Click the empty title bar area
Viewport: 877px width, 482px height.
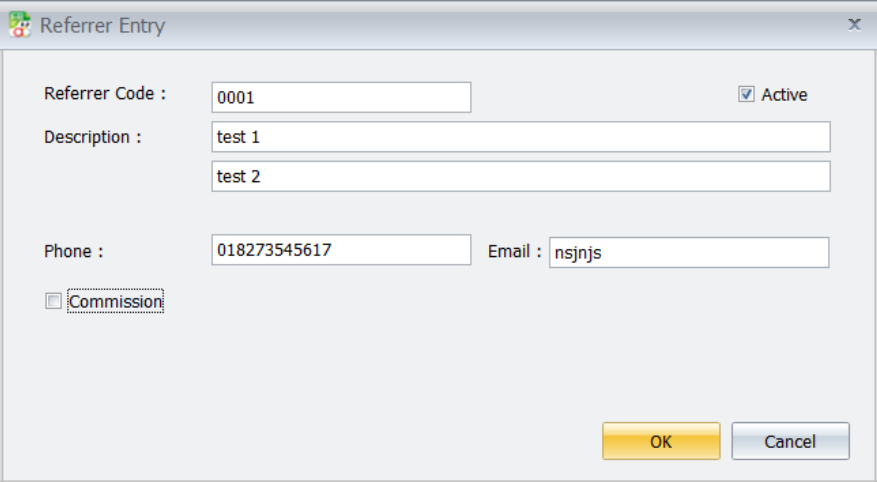(x=503, y=25)
